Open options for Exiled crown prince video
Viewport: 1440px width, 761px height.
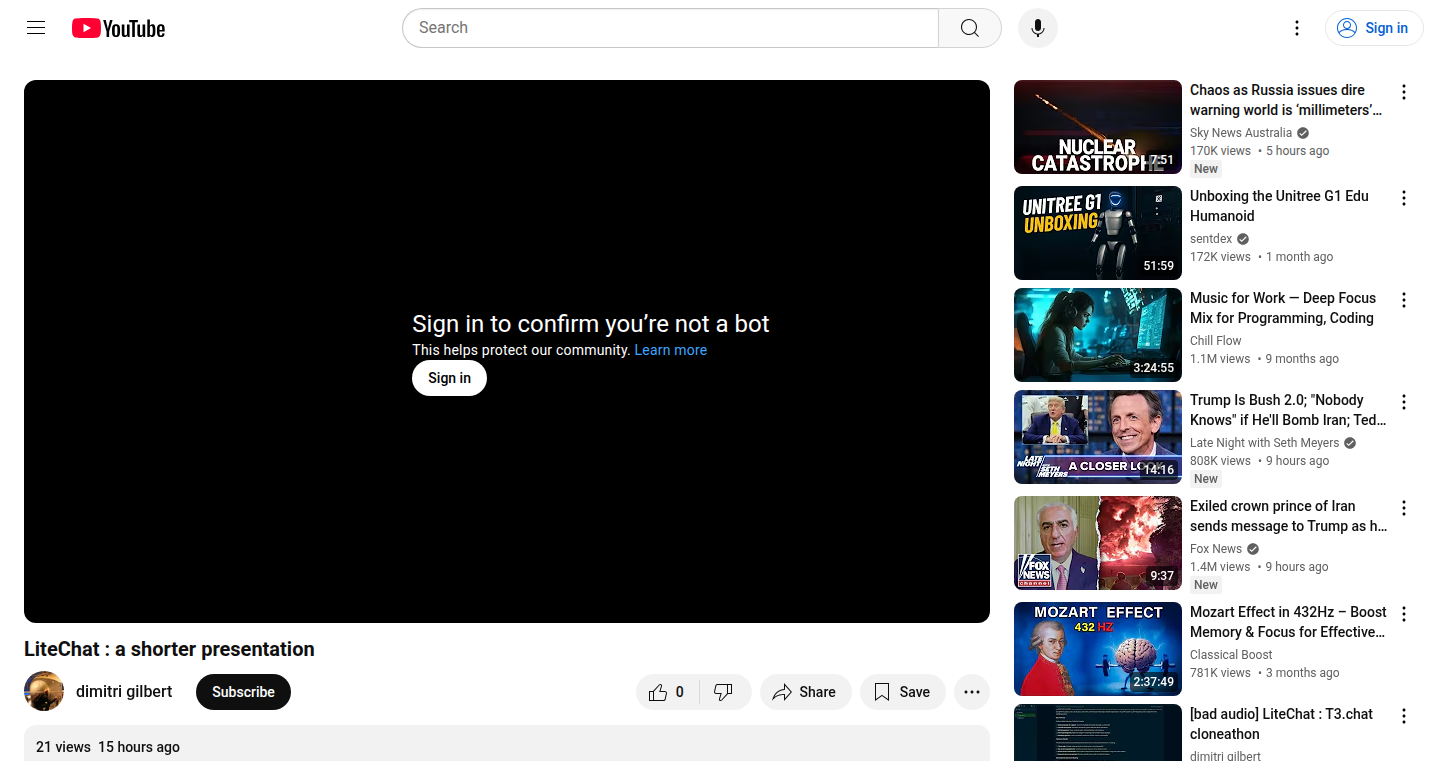click(1404, 508)
